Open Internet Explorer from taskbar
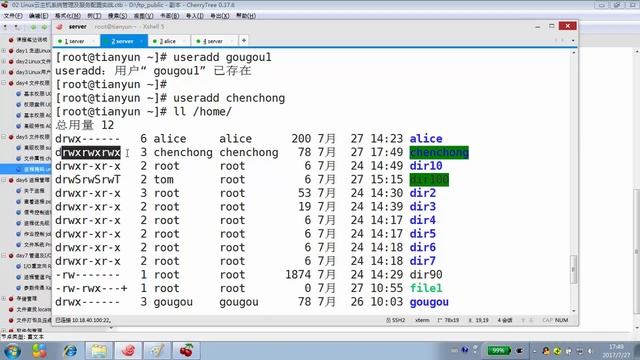The image size is (640, 360). pyautogui.click(x=70, y=351)
